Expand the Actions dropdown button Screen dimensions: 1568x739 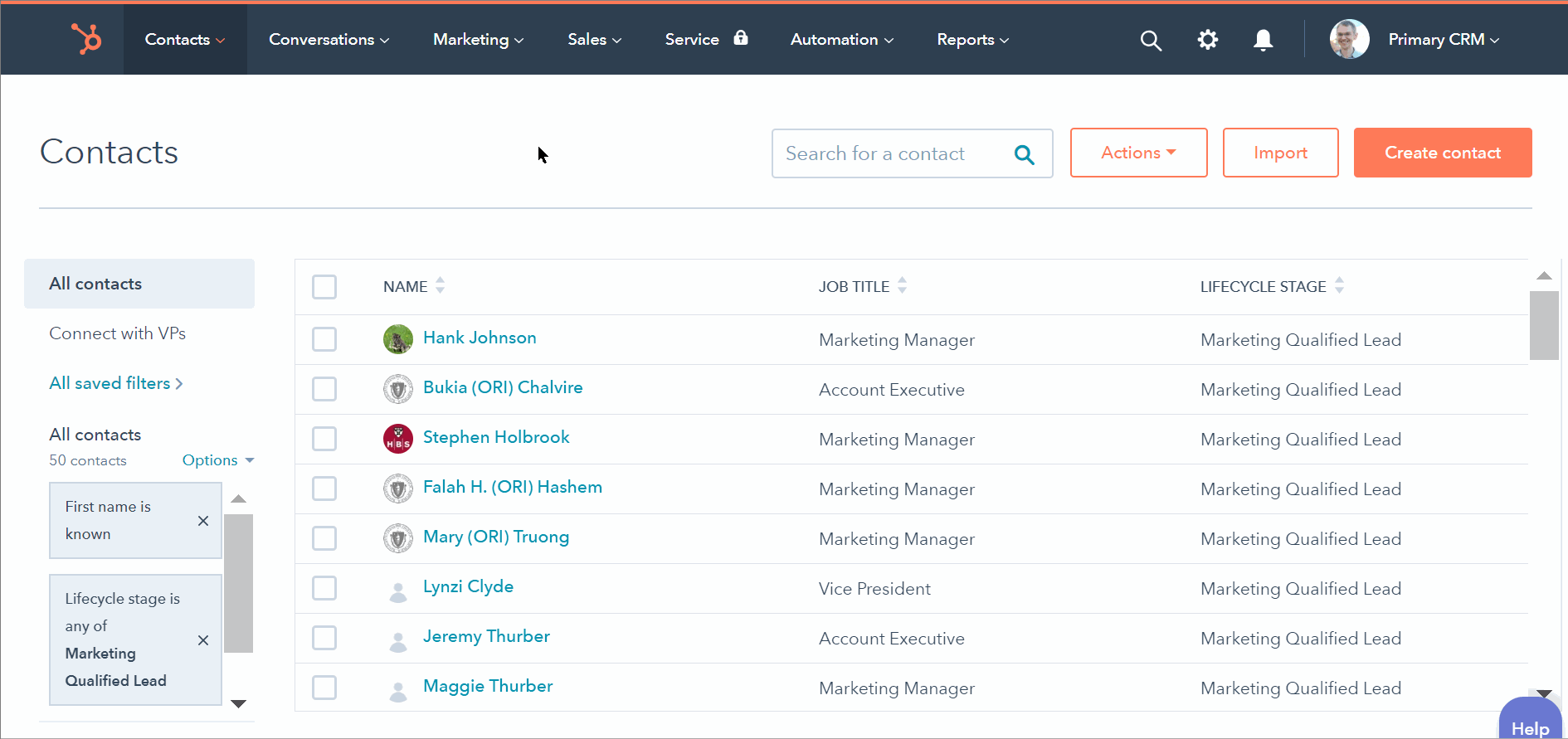1138,153
